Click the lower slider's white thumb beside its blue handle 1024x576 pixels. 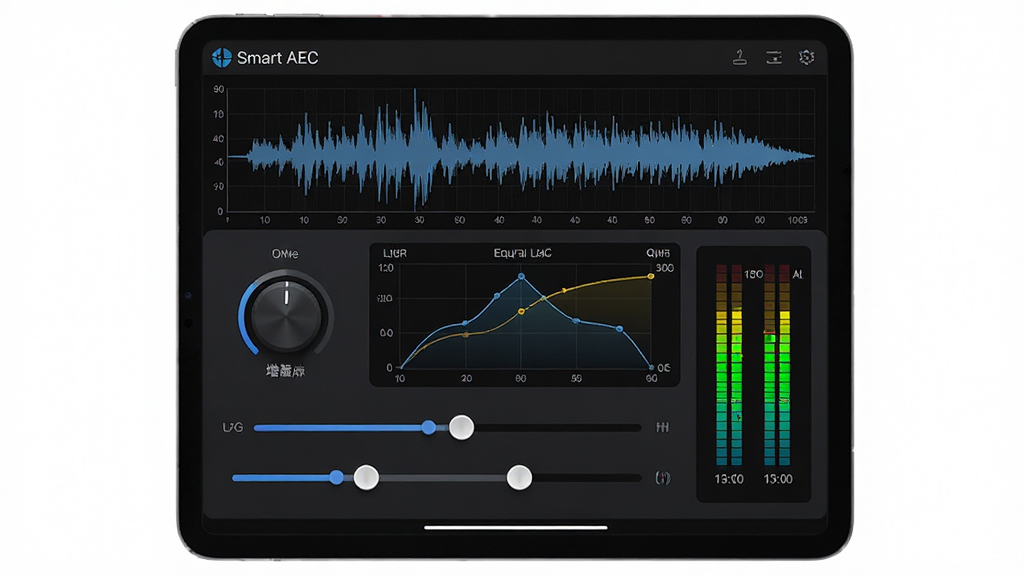coord(366,477)
